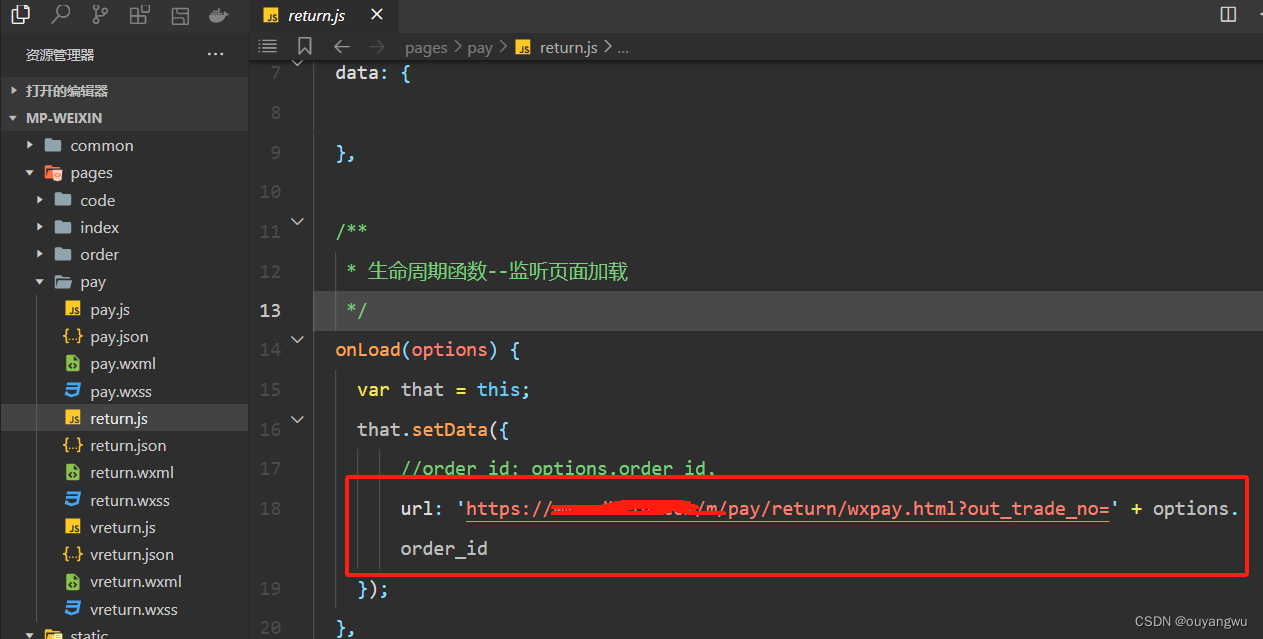Click the outline list icon in toolbar

(268, 46)
